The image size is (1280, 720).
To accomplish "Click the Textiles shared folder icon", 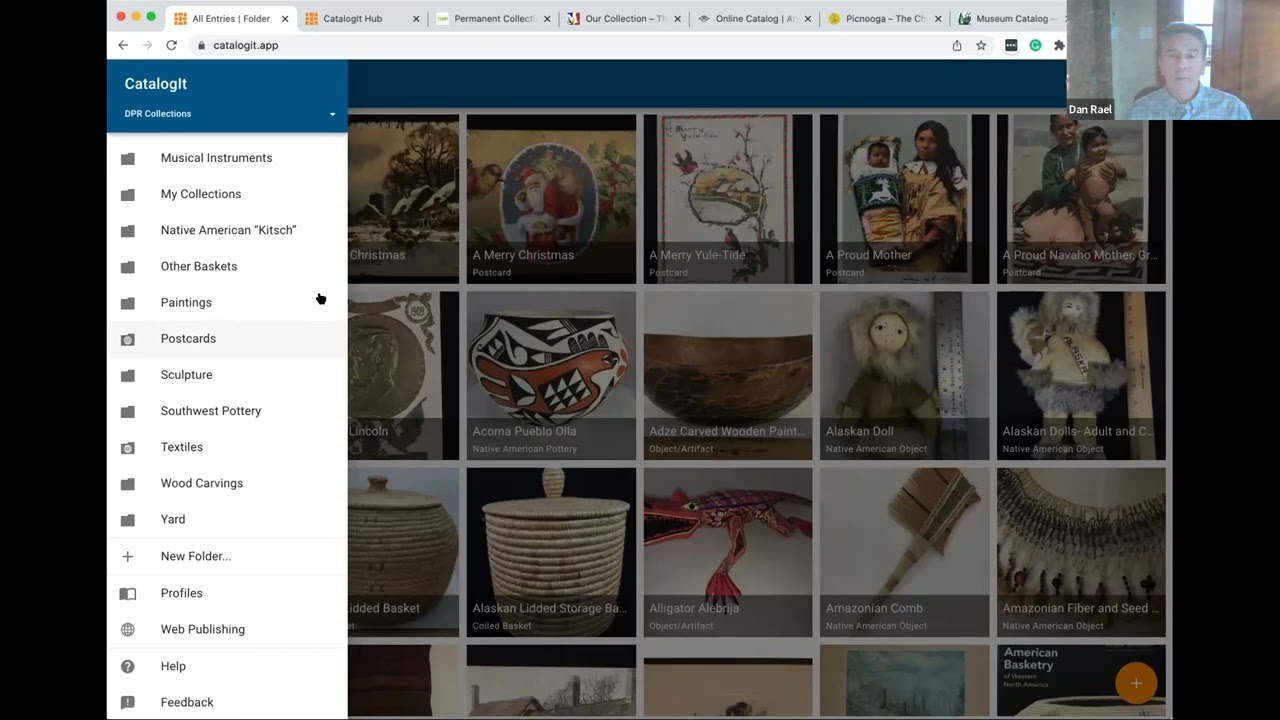I will pos(128,447).
